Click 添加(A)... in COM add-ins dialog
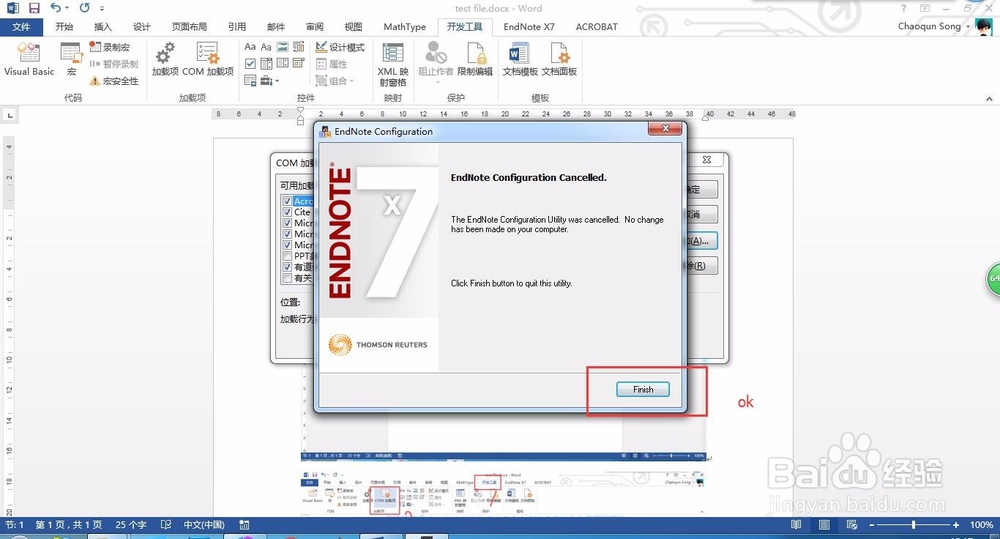This screenshot has width=1000, height=539. click(x=701, y=240)
